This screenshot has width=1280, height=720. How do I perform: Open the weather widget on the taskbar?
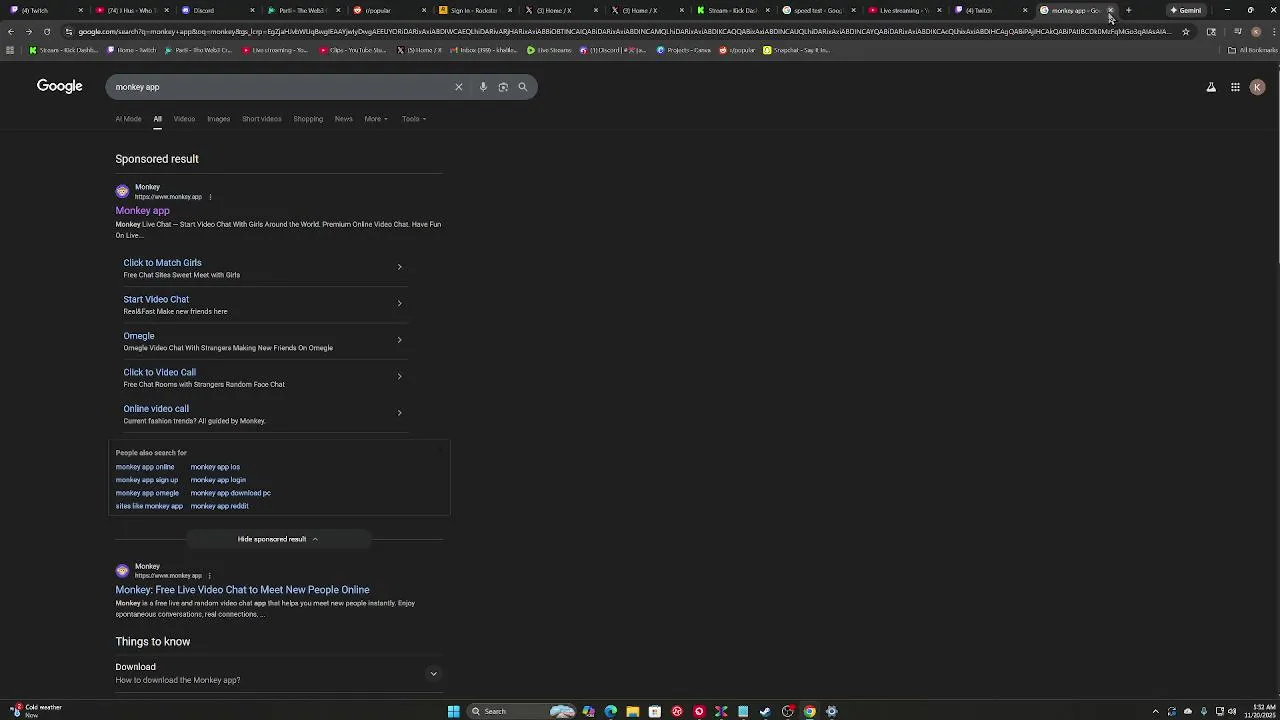35,711
